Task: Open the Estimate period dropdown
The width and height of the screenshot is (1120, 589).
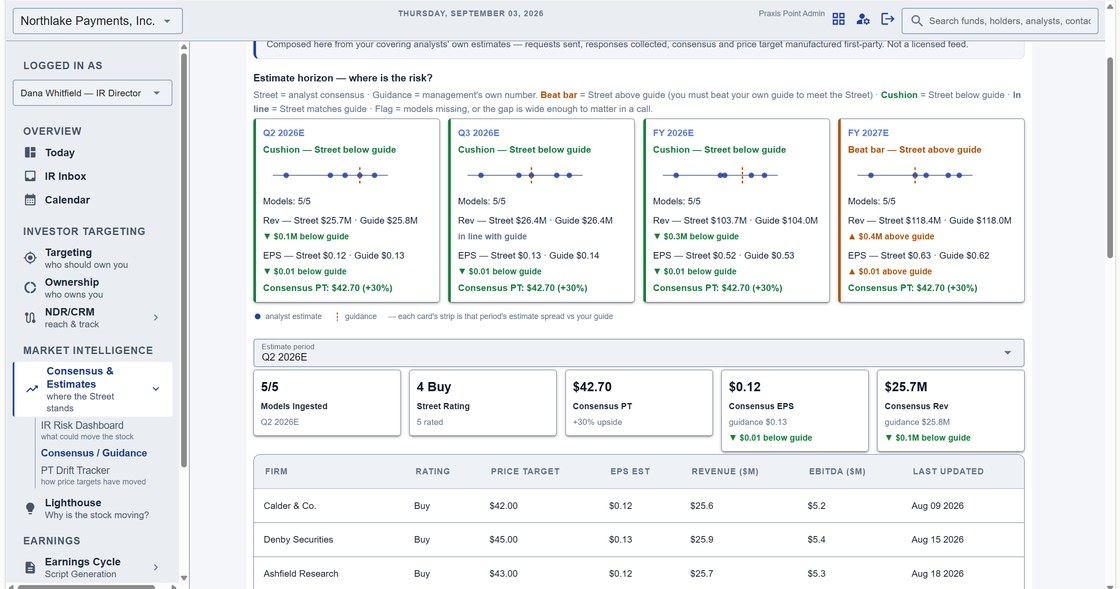Action: pyautogui.click(x=639, y=353)
